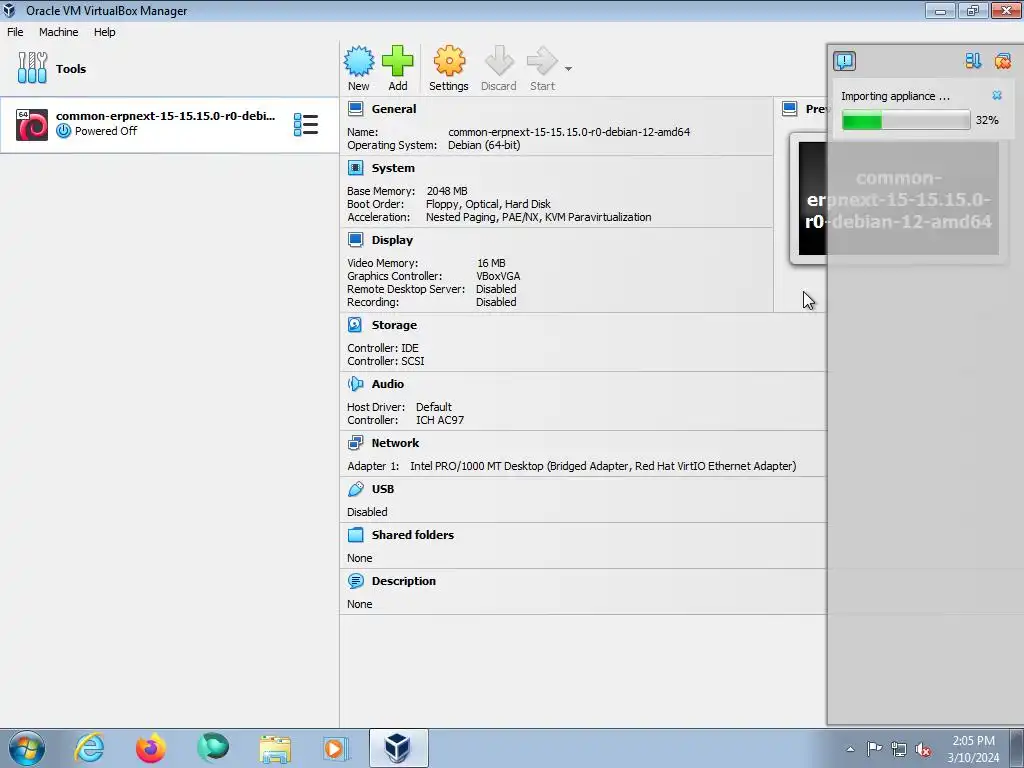Open the USB heading link
The width and height of the screenshot is (1024, 768).
tap(383, 489)
